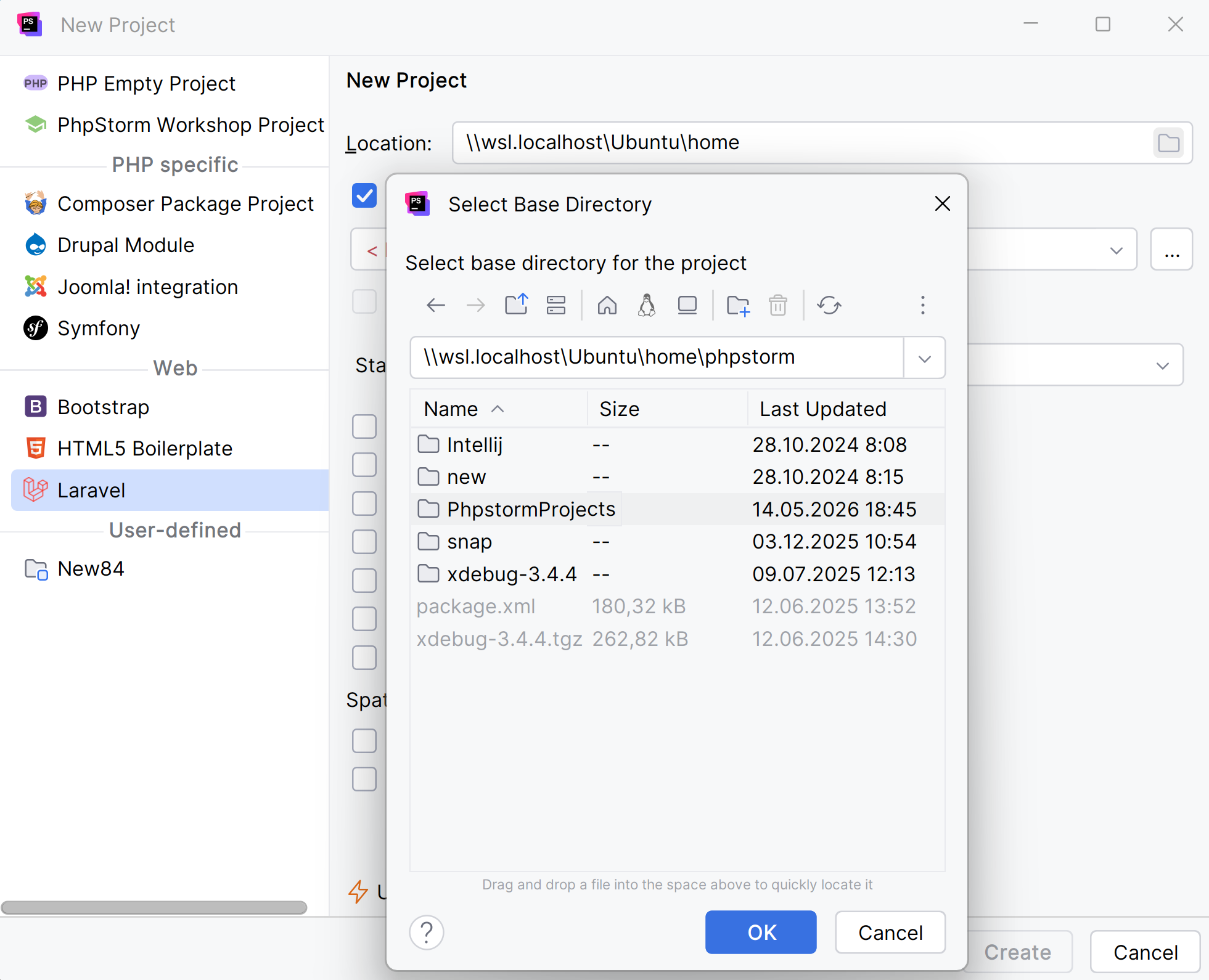Viewport: 1209px width, 980px height.
Task: Select the folder named new
Action: point(677,476)
